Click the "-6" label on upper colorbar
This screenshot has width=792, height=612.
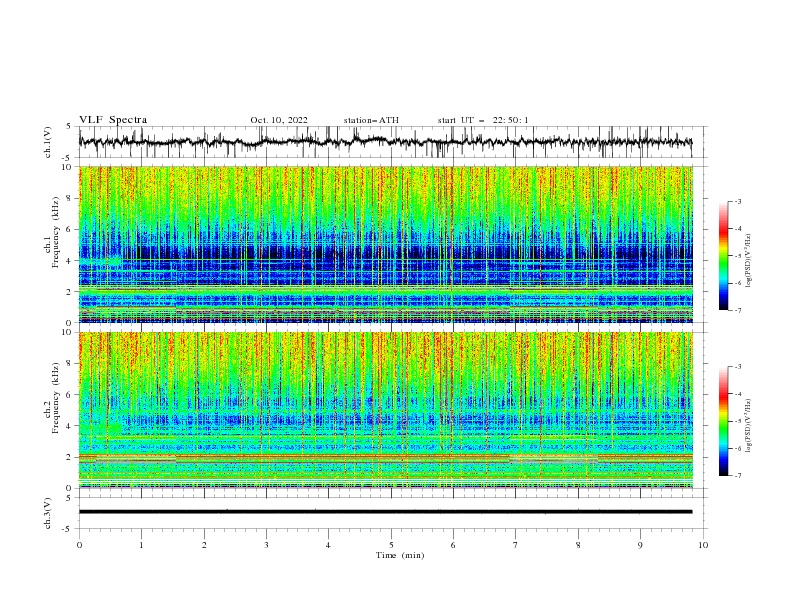pos(737,283)
